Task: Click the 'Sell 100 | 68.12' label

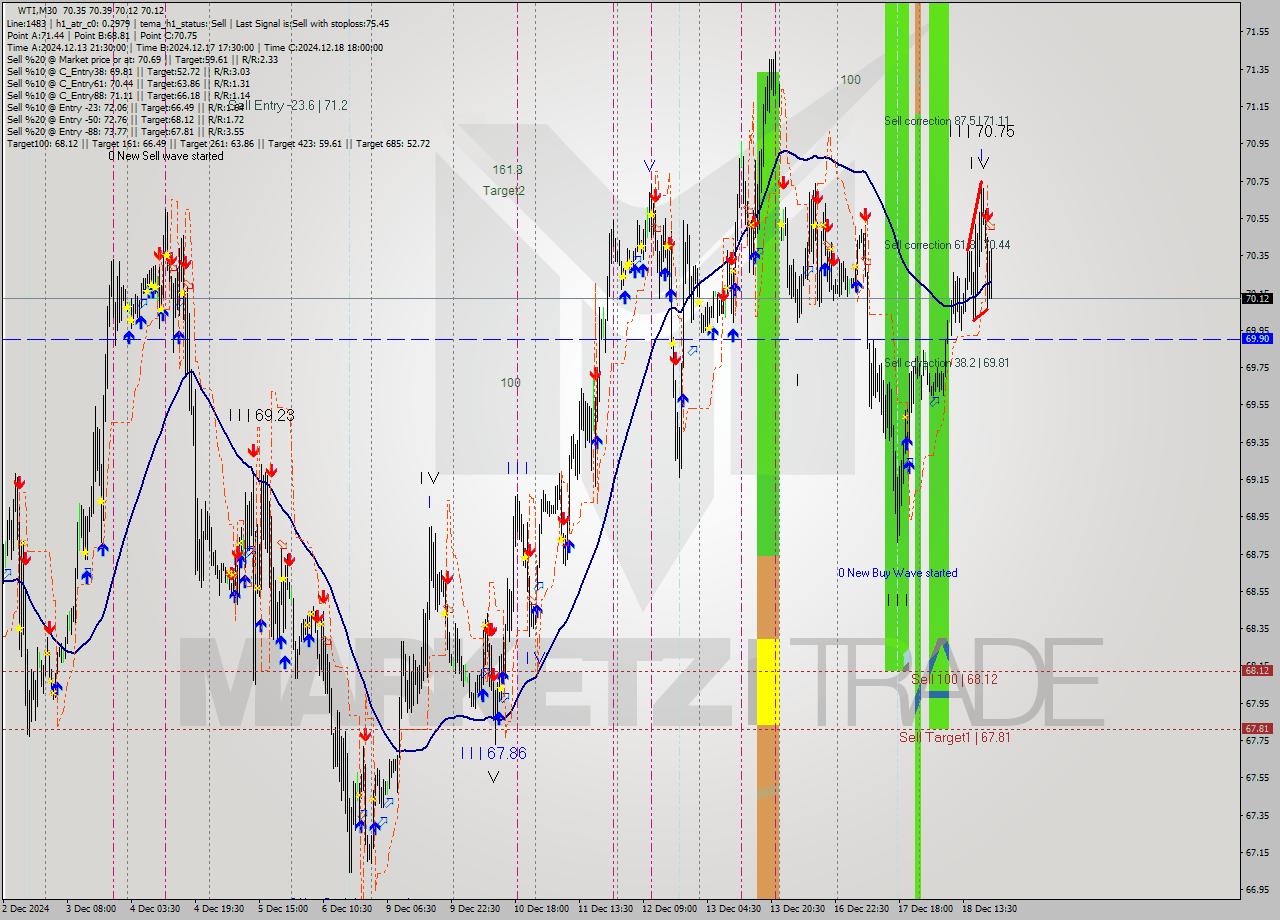Action: click(x=954, y=679)
